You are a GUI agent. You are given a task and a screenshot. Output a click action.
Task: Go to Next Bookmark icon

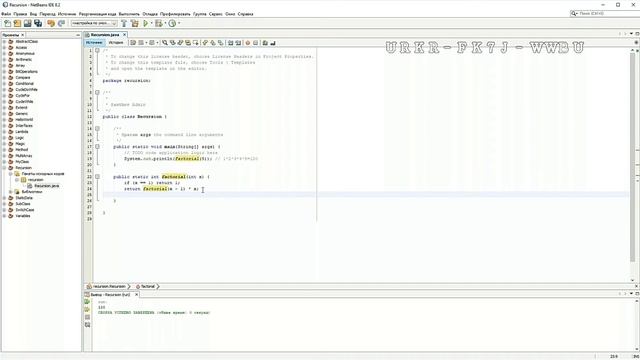[213, 42]
